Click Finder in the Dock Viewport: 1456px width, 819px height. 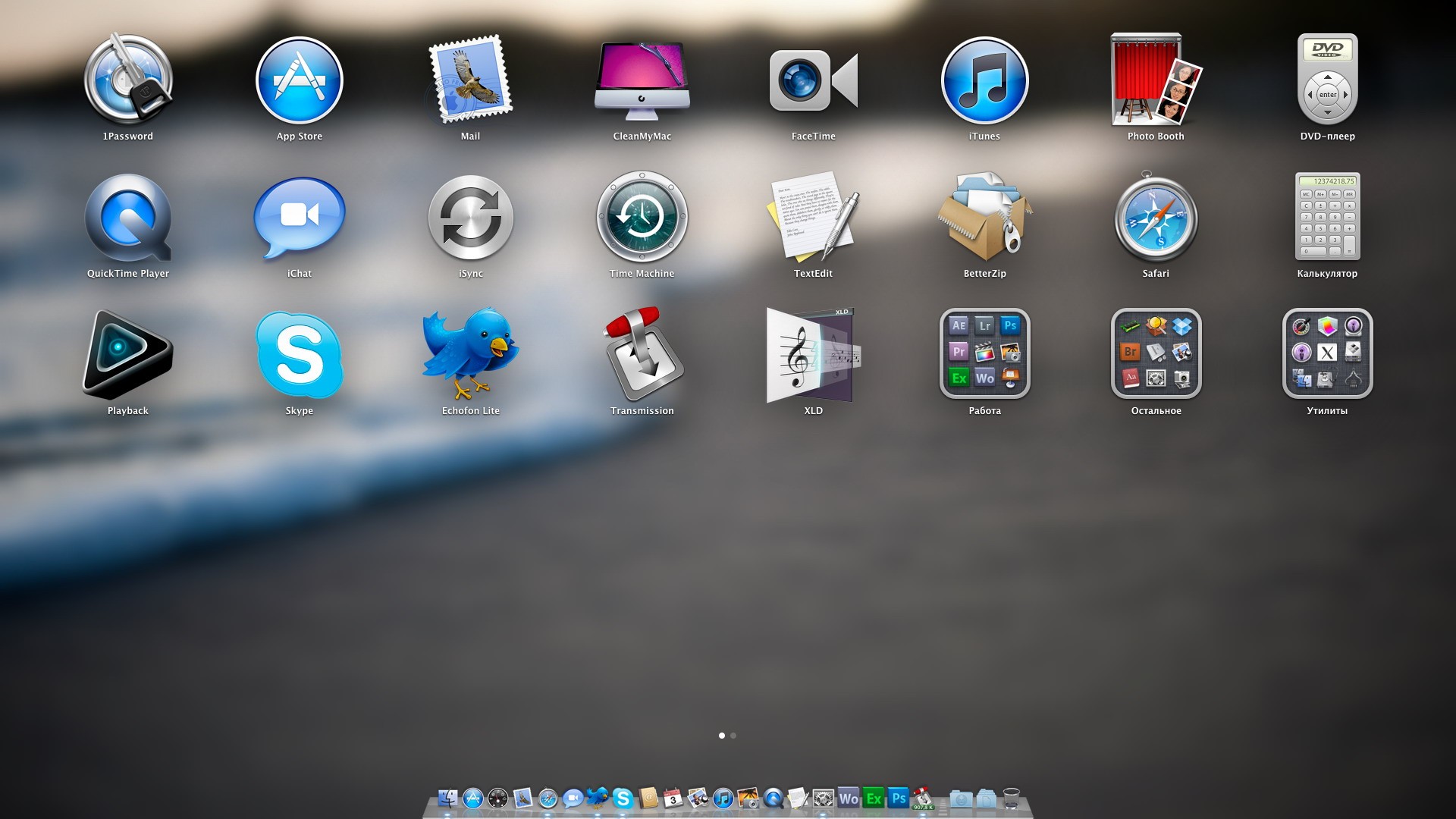(x=447, y=798)
